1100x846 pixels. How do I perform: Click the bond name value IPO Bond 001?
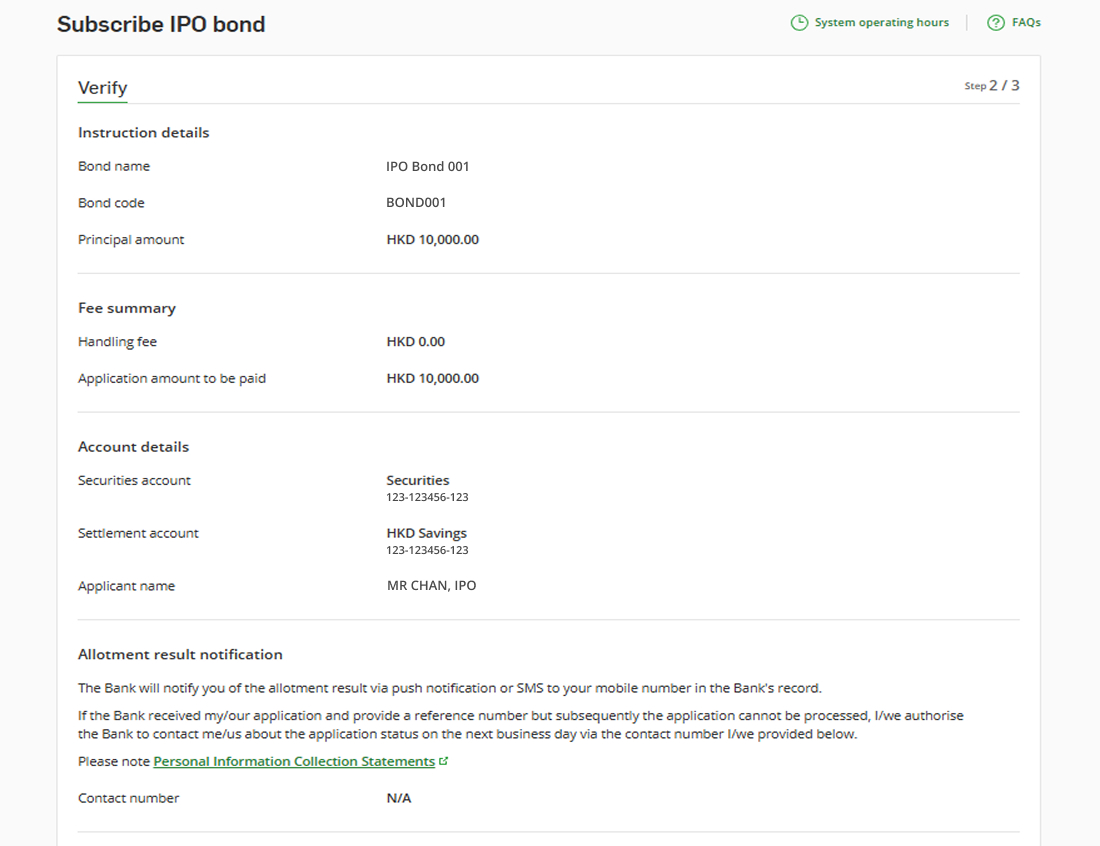pos(427,167)
